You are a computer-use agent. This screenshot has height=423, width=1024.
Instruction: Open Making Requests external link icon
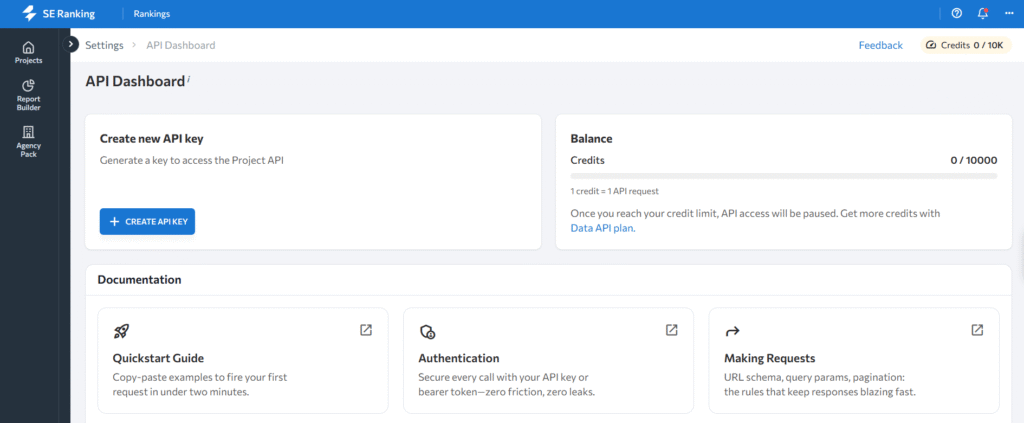[977, 330]
